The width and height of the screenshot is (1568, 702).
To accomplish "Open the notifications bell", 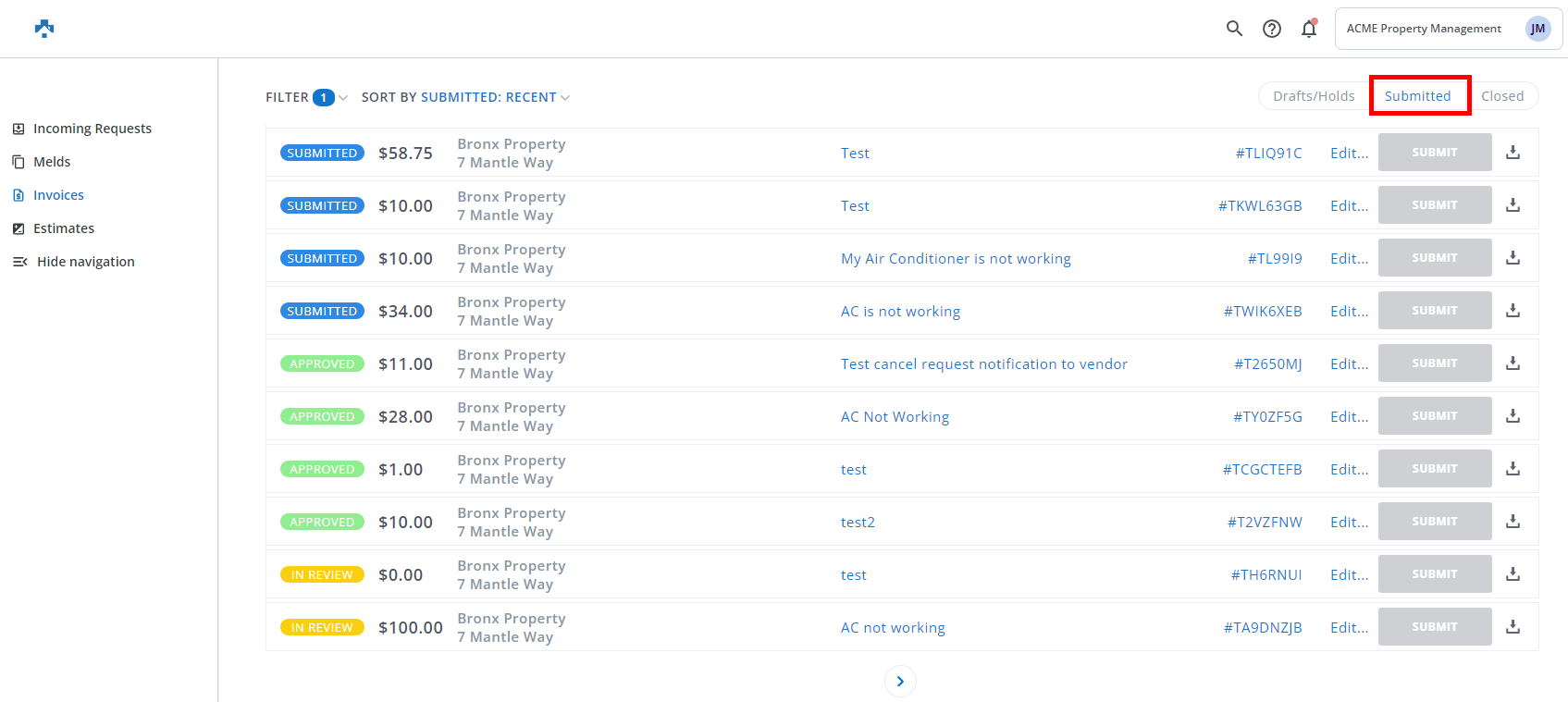I will [1308, 29].
